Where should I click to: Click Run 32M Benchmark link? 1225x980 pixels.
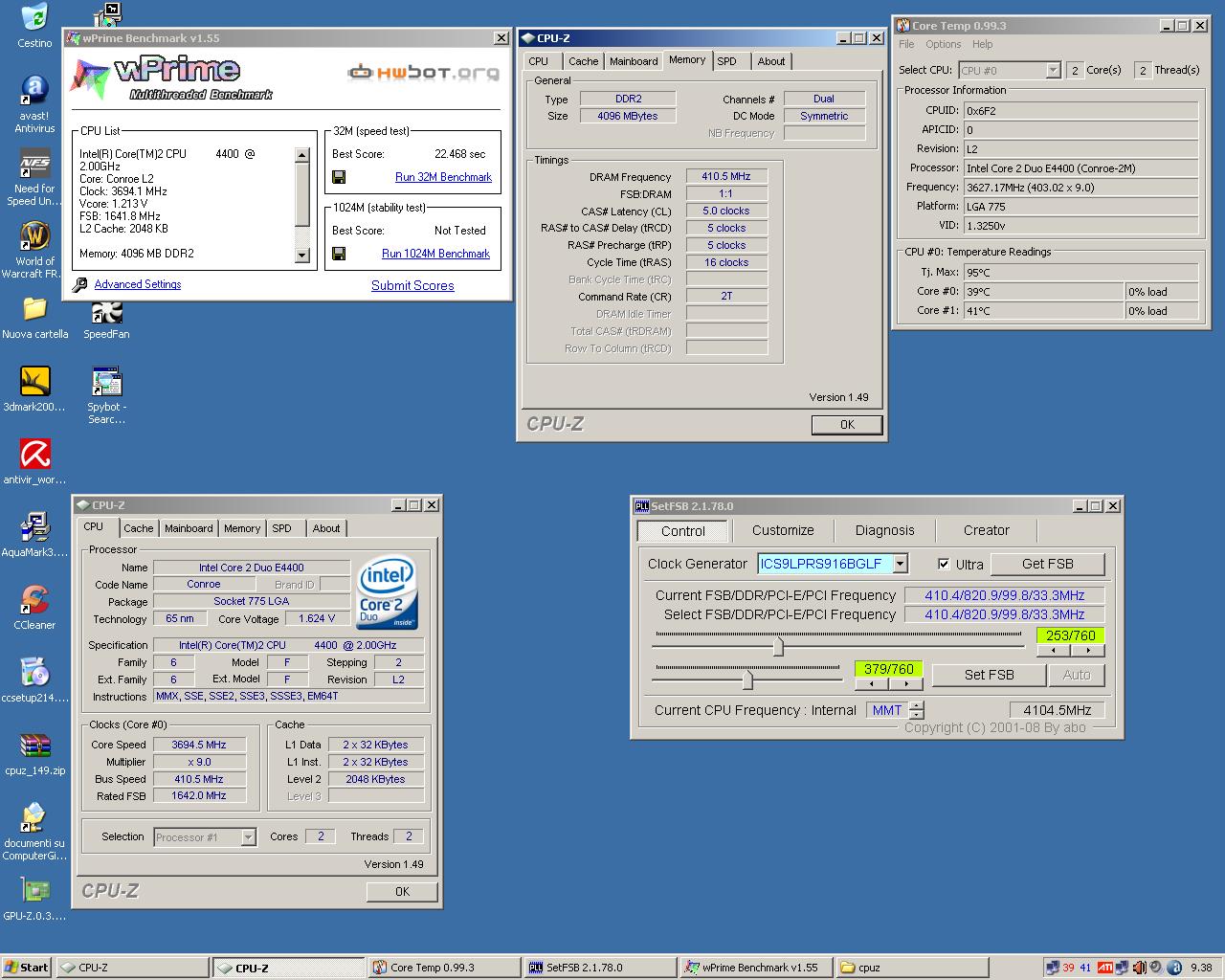click(x=443, y=177)
